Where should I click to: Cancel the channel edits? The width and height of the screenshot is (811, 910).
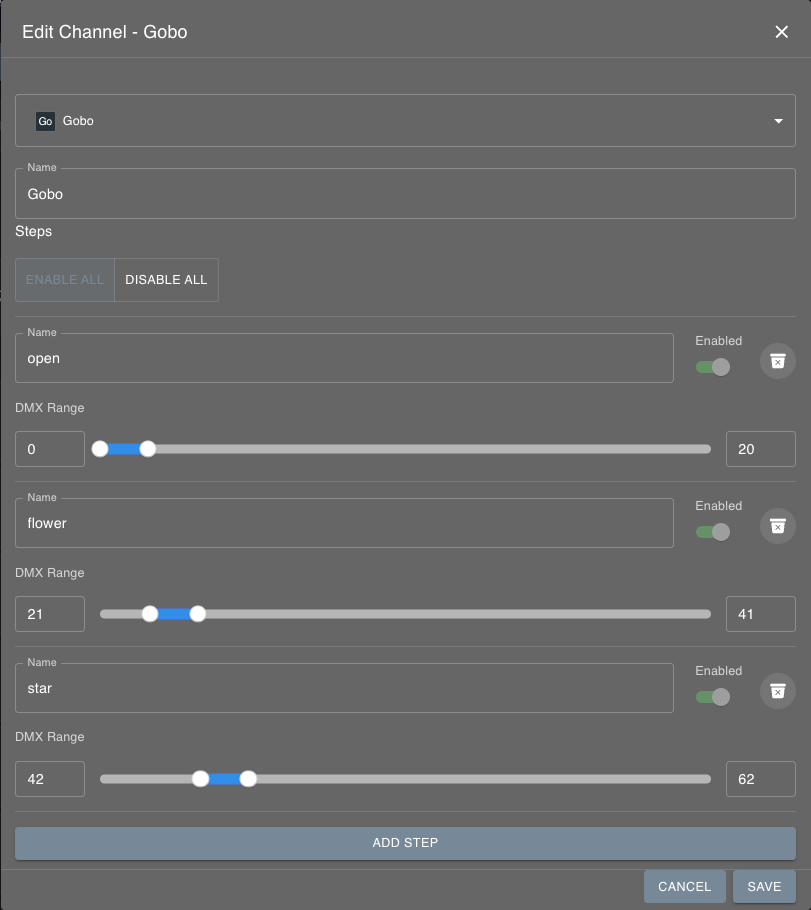684,886
